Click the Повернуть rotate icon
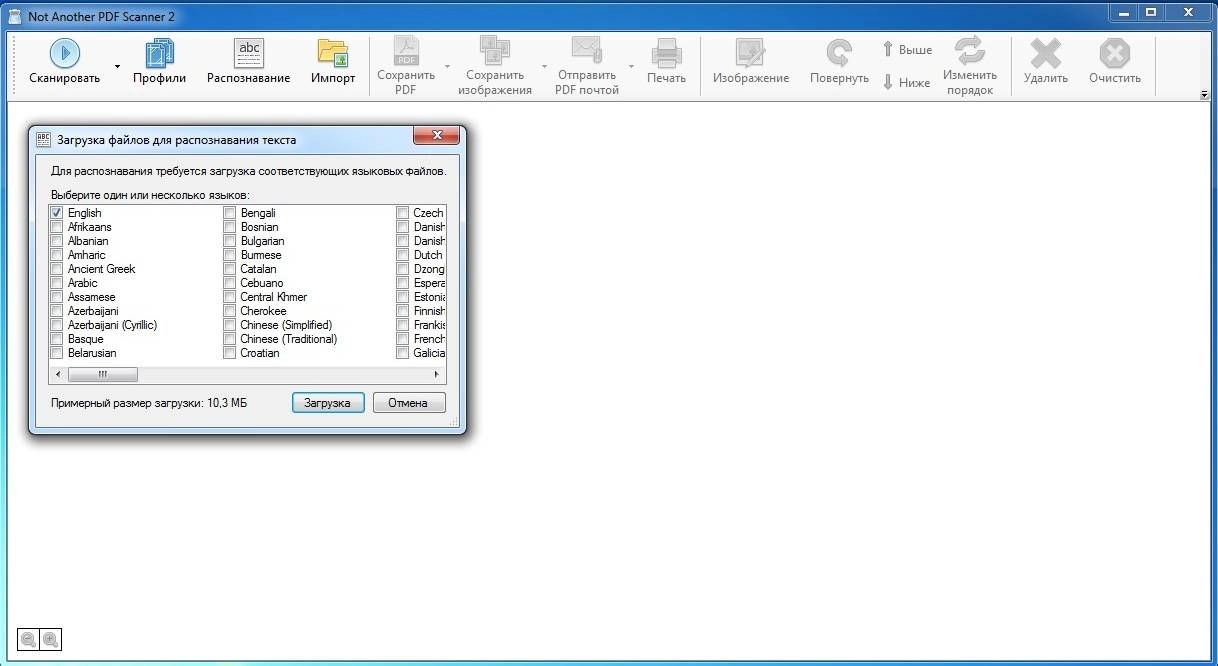The height and width of the screenshot is (666, 1218). [839, 53]
